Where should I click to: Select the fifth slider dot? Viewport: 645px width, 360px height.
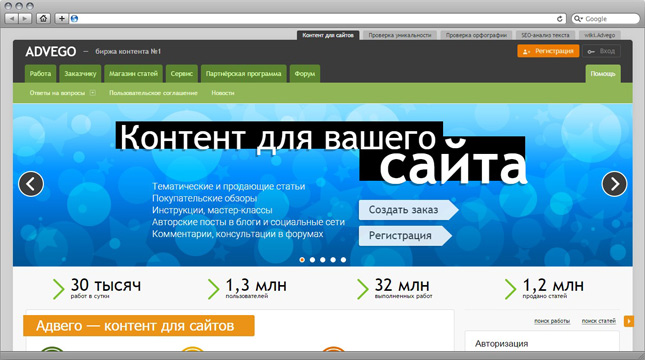pos(343,260)
